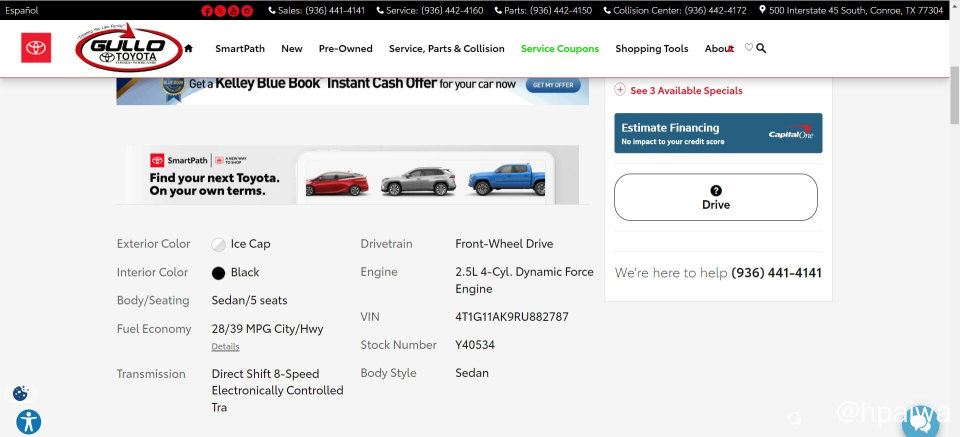
Task: Open the Pre-Owned menu
Action: [345, 48]
